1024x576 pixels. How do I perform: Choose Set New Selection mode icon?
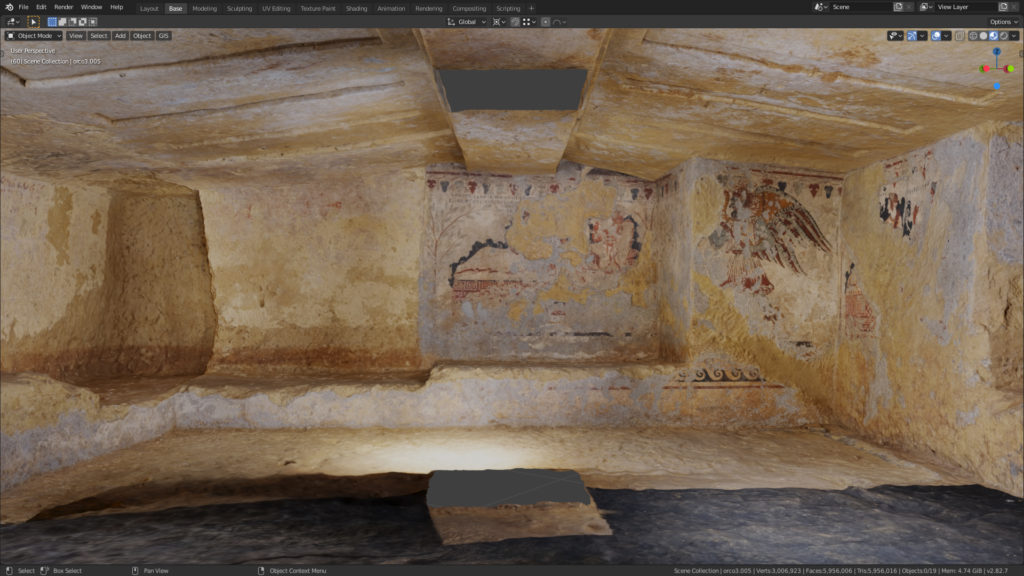point(52,22)
